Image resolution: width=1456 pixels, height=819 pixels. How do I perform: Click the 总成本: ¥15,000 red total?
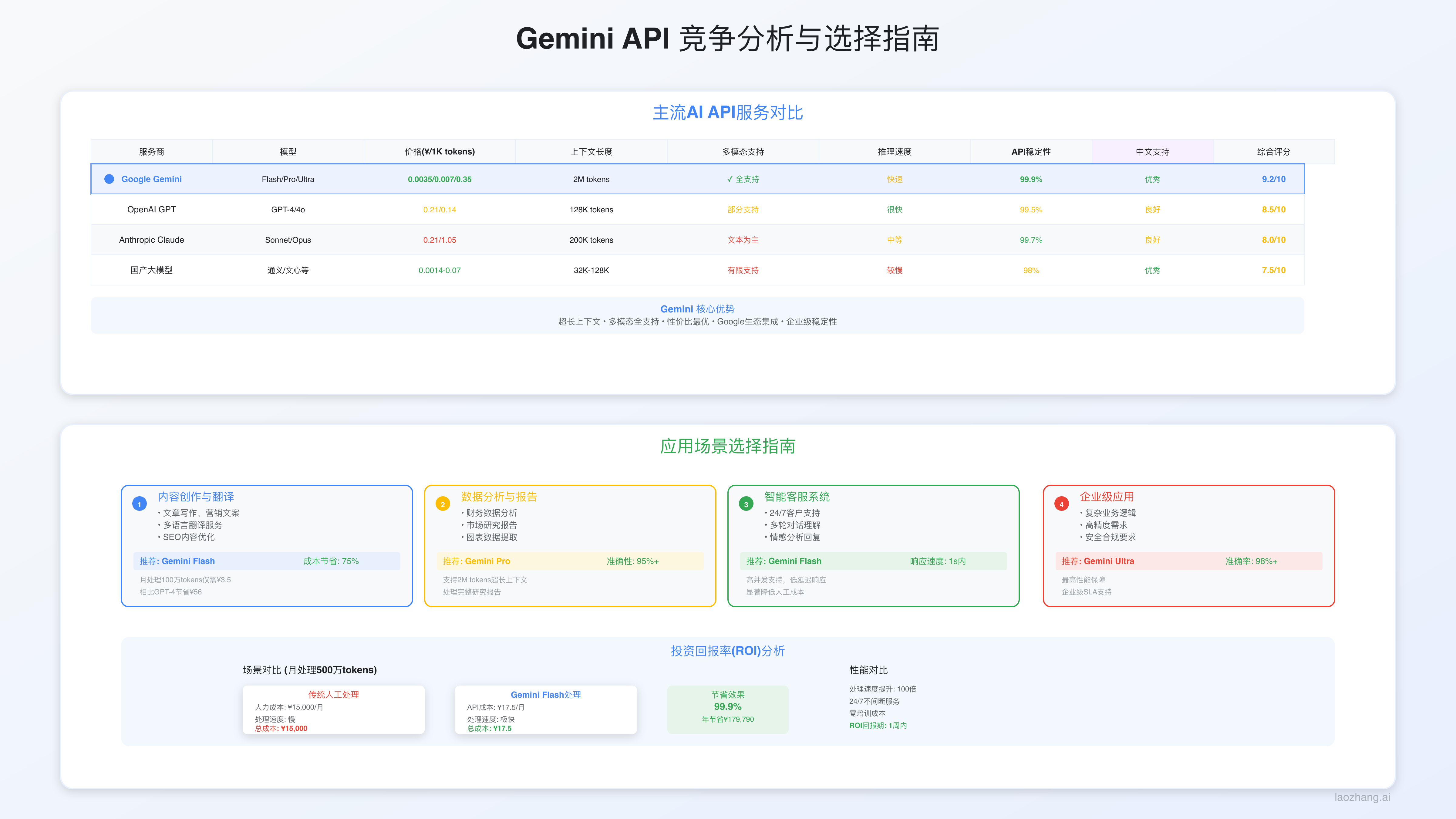[281, 729]
